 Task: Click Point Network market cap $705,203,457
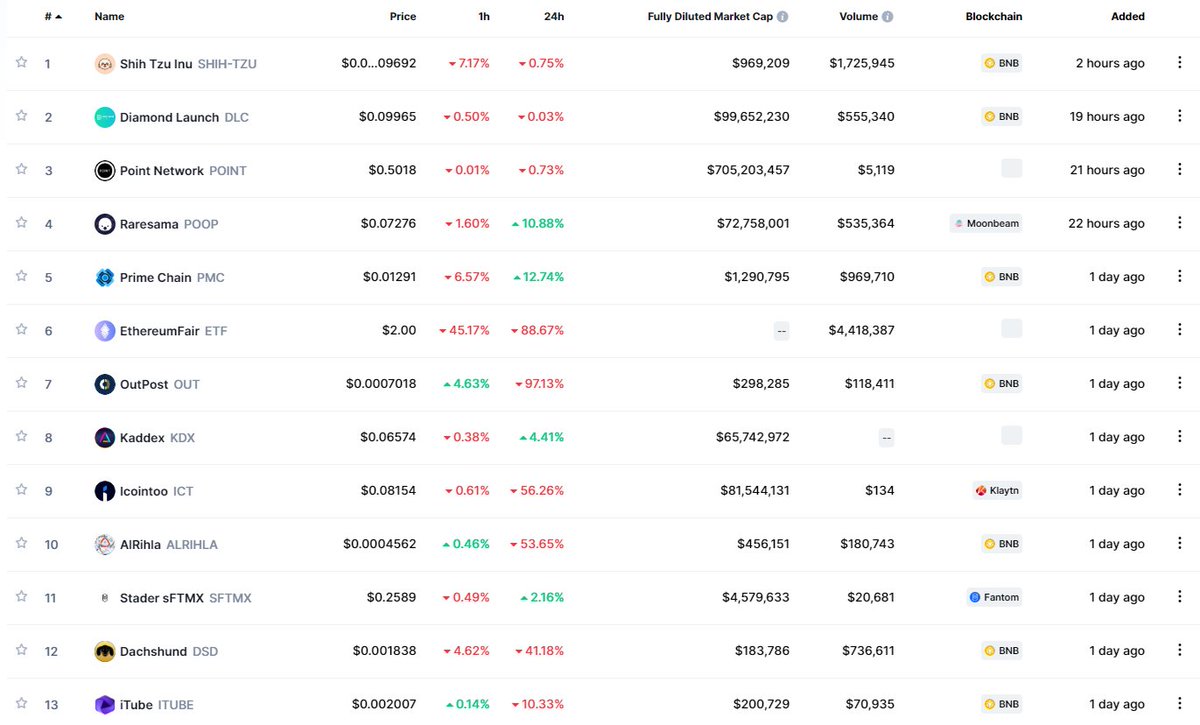tap(748, 171)
